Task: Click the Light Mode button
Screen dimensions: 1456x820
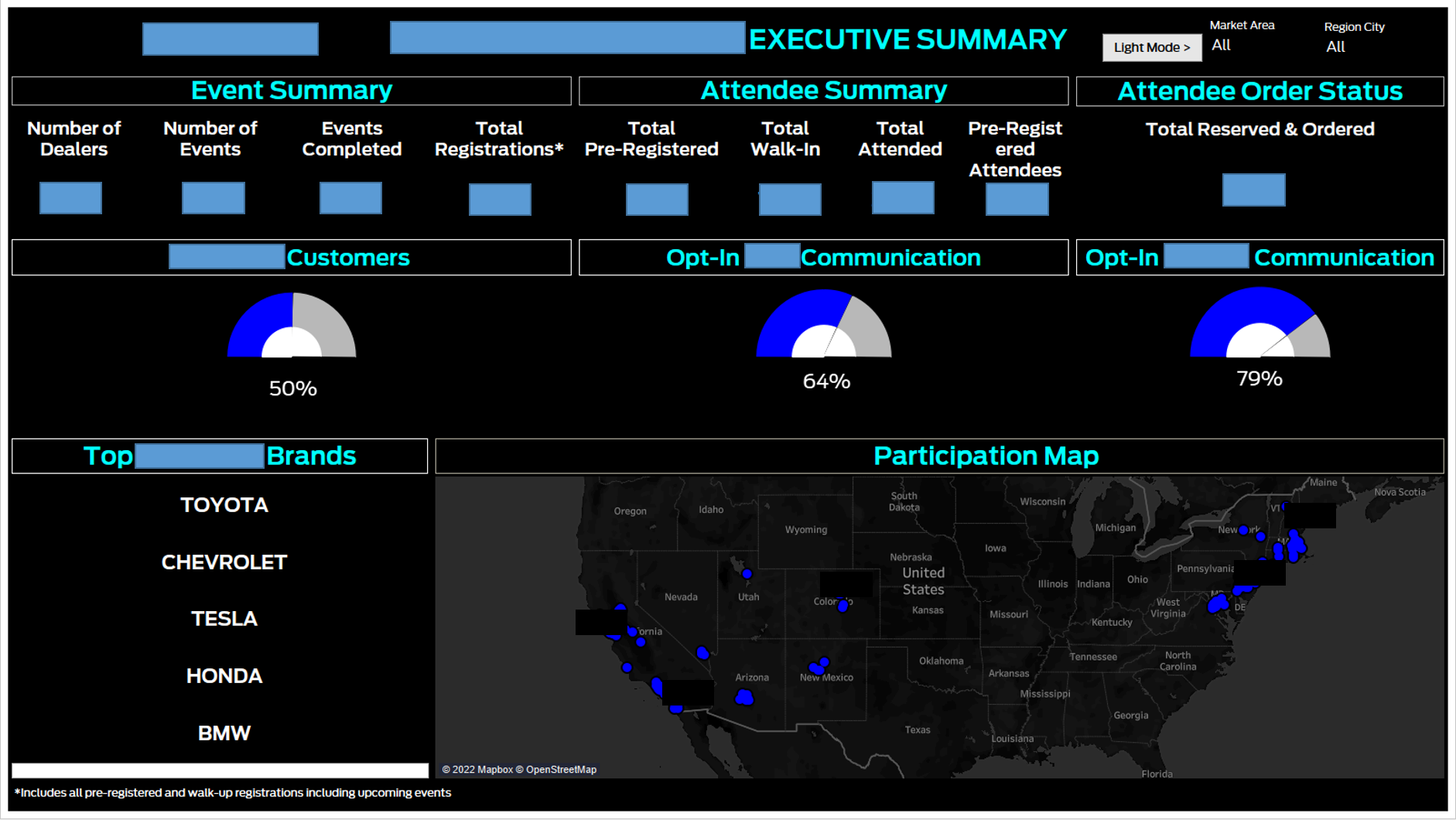Action: pyautogui.click(x=1151, y=47)
